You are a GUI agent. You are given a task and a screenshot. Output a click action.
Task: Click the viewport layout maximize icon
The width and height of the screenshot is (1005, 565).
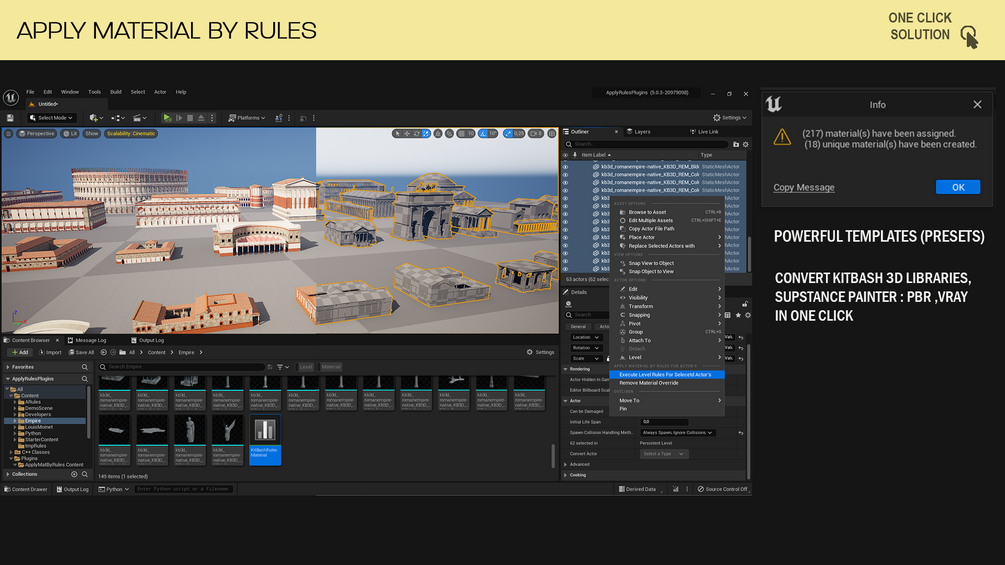point(551,133)
